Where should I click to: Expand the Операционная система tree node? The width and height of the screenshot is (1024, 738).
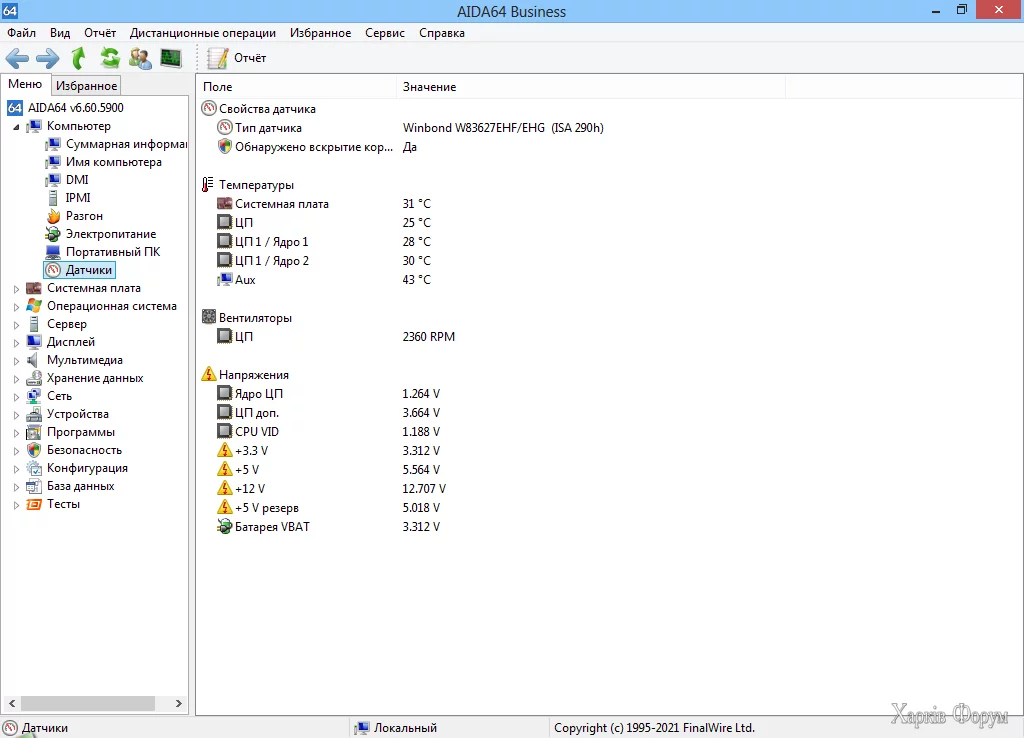(x=16, y=307)
